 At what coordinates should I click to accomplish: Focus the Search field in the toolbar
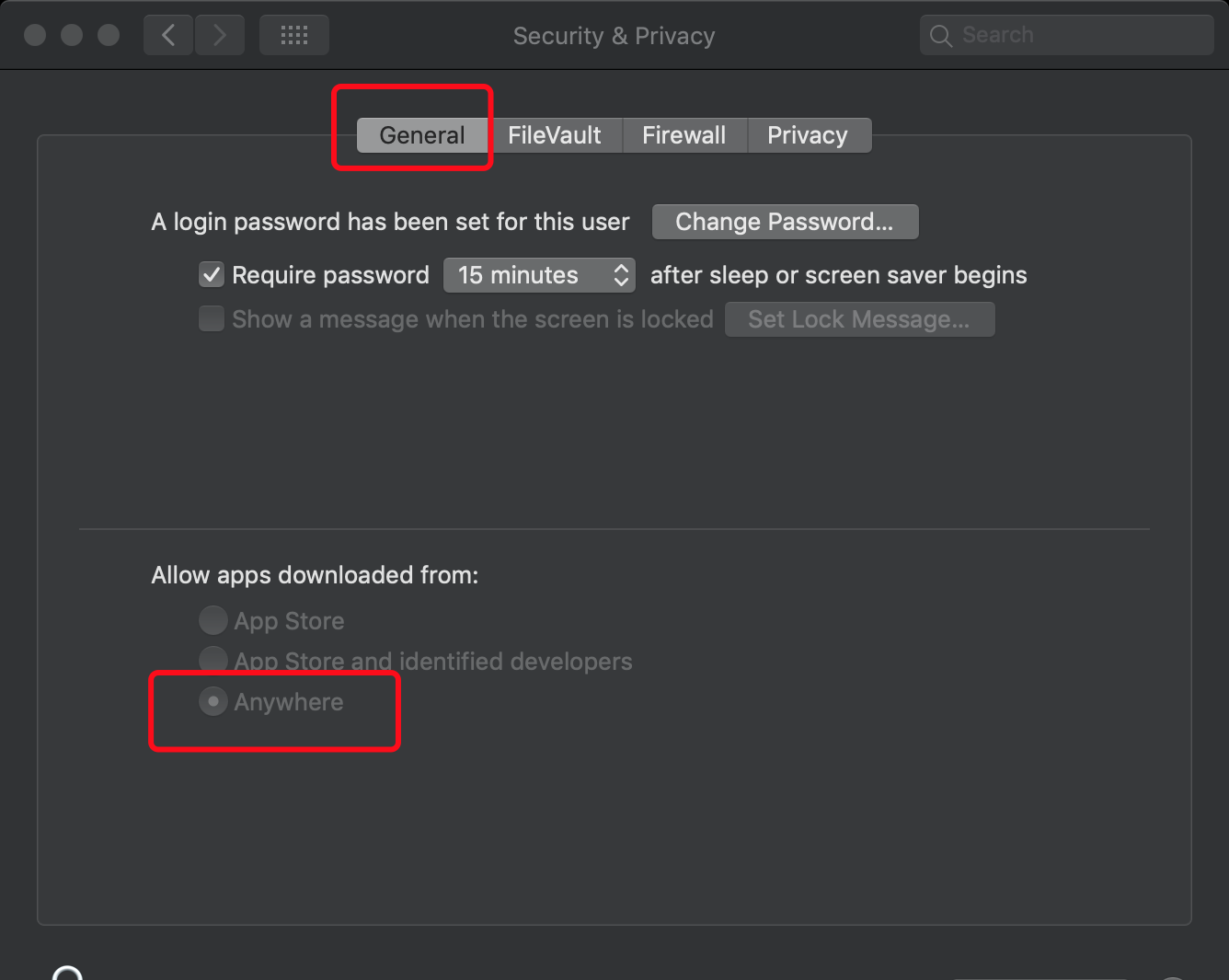point(1067,35)
